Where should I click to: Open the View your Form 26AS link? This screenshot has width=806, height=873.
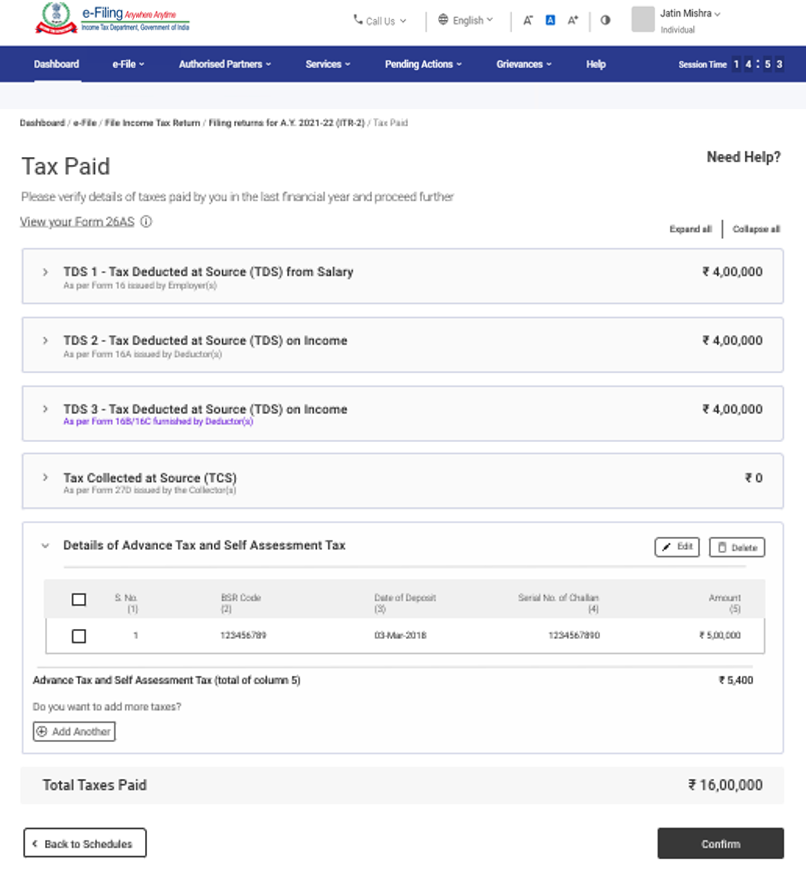pos(76,222)
